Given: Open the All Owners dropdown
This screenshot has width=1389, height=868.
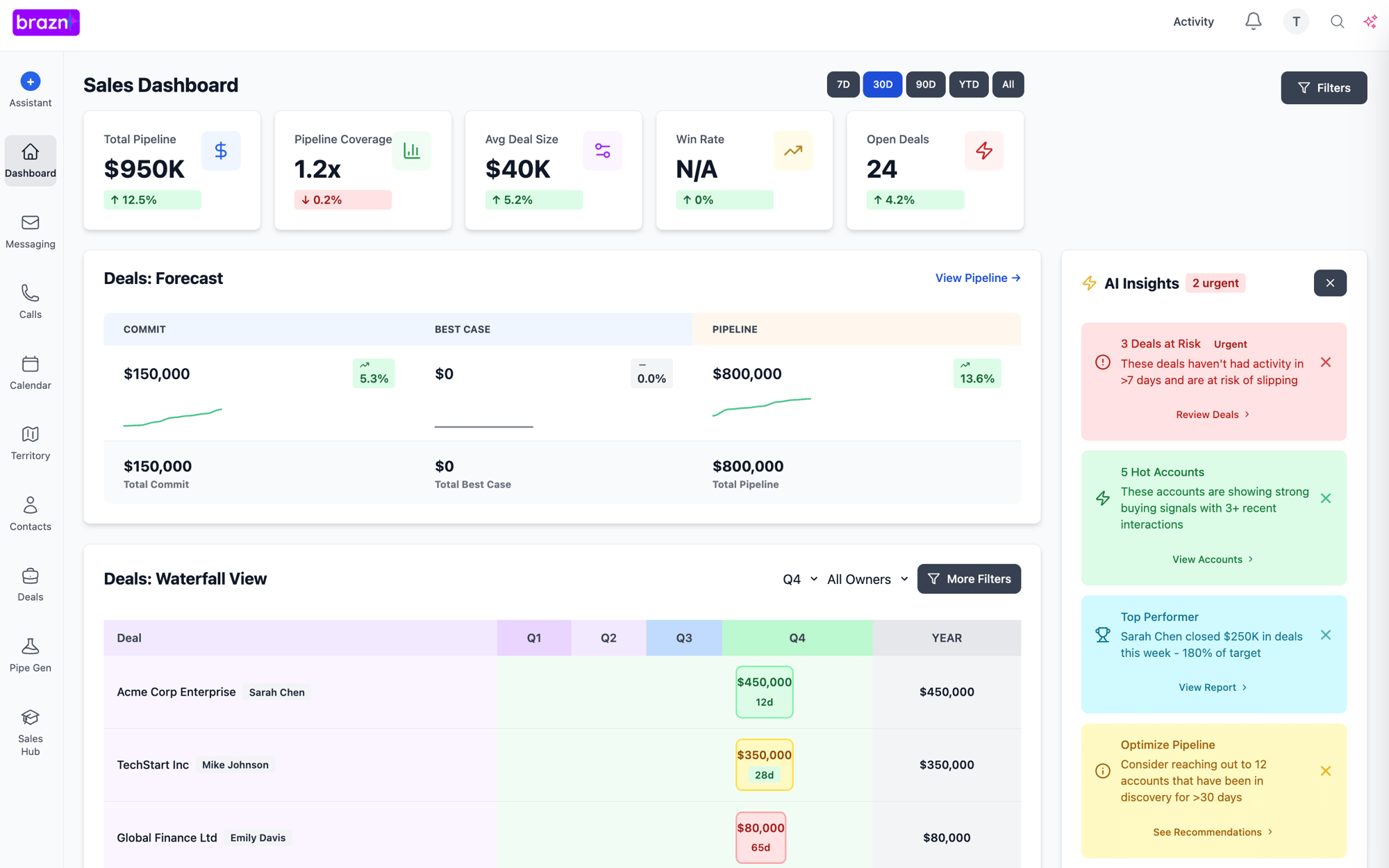Looking at the screenshot, I should tap(867, 579).
